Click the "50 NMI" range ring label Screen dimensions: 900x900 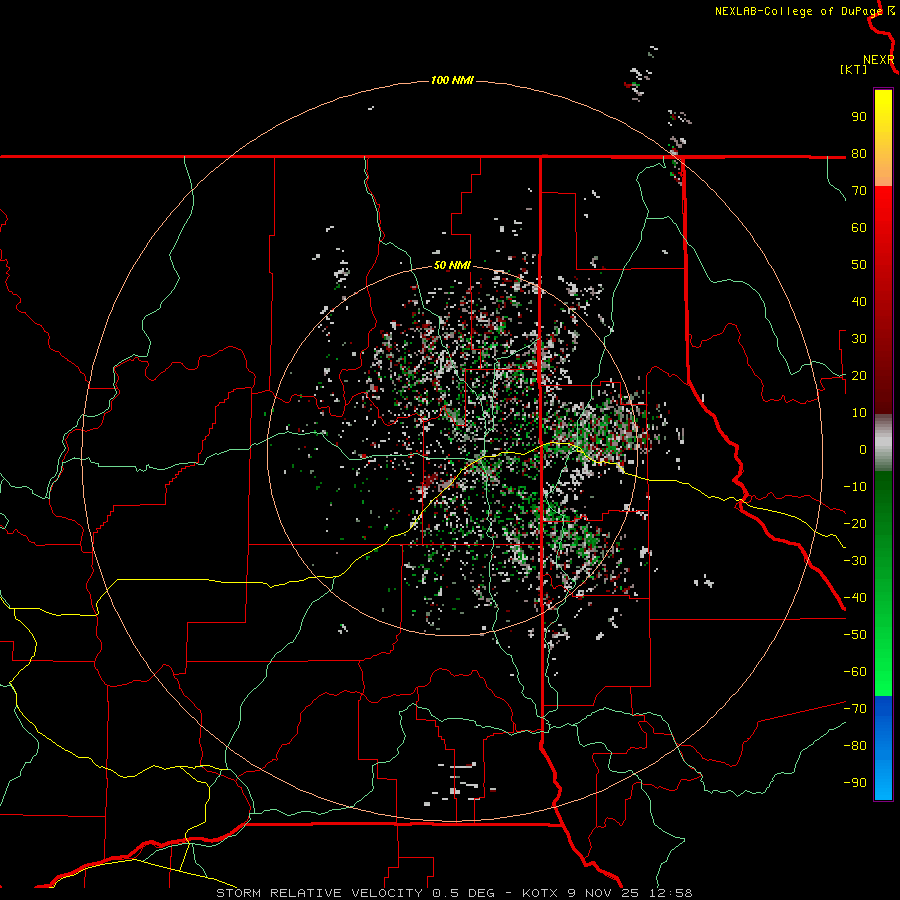tap(452, 265)
